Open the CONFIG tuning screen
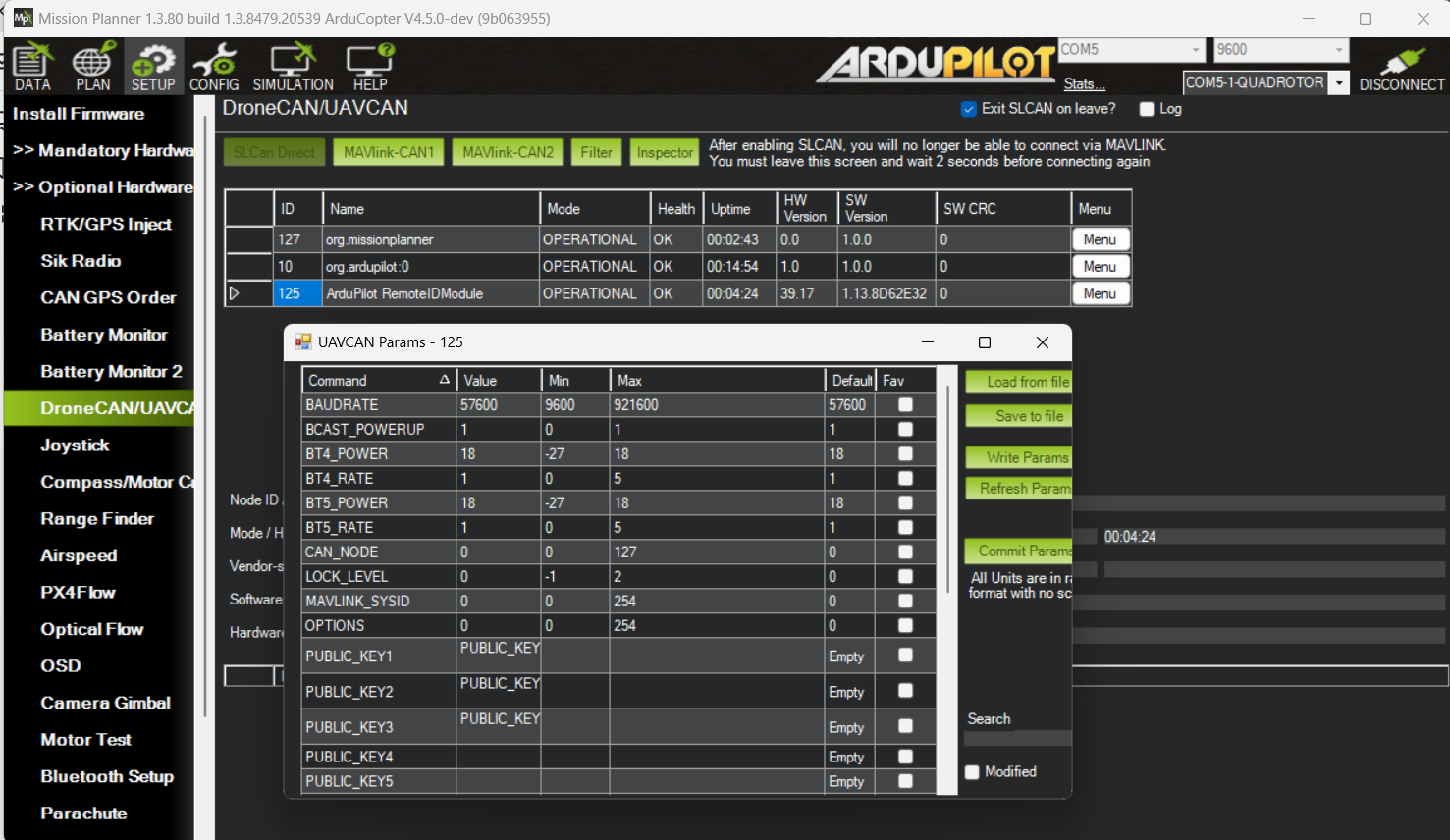The height and width of the screenshot is (840, 1450). click(x=214, y=67)
